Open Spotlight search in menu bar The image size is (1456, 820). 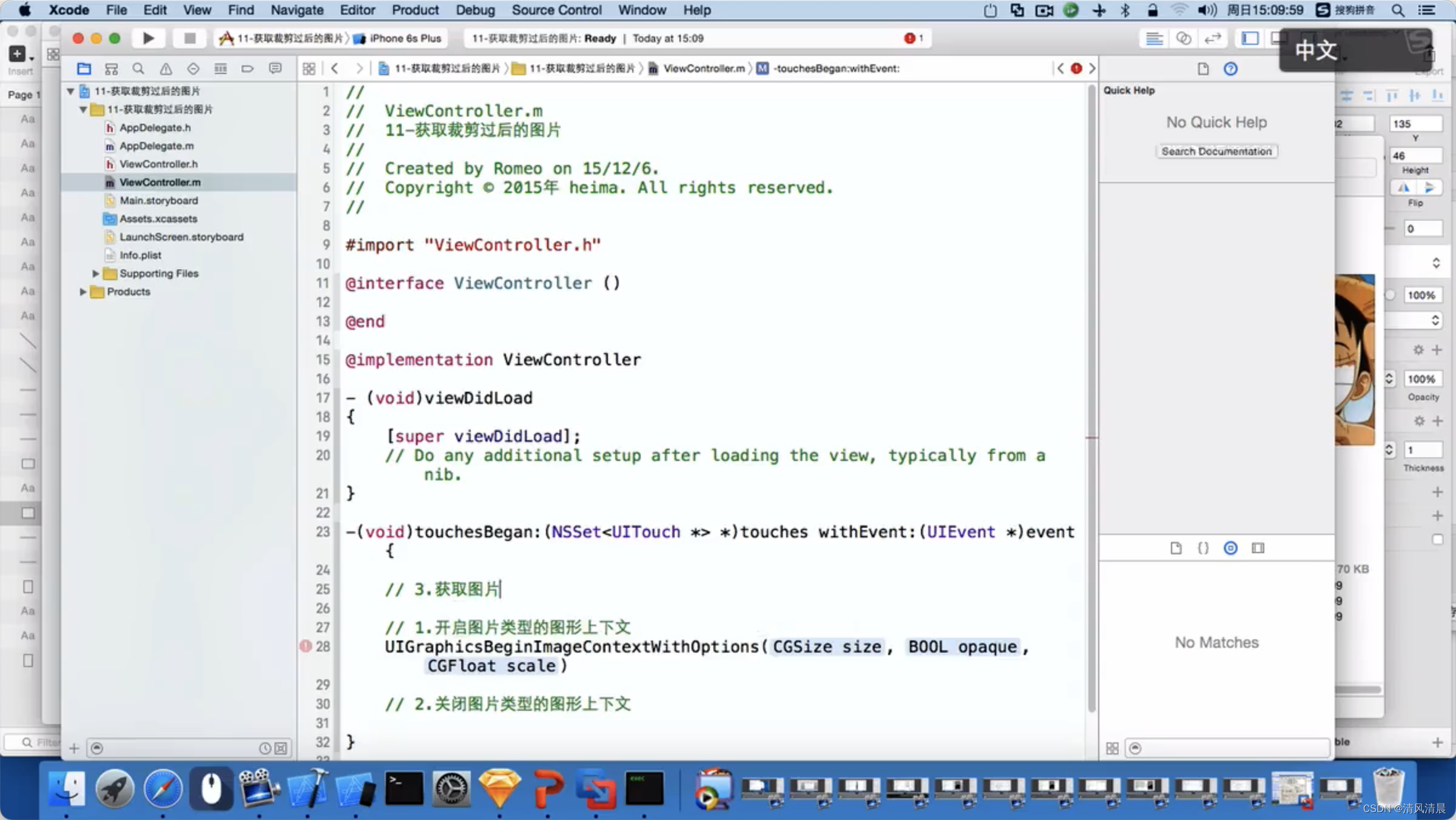pyautogui.click(x=1398, y=10)
